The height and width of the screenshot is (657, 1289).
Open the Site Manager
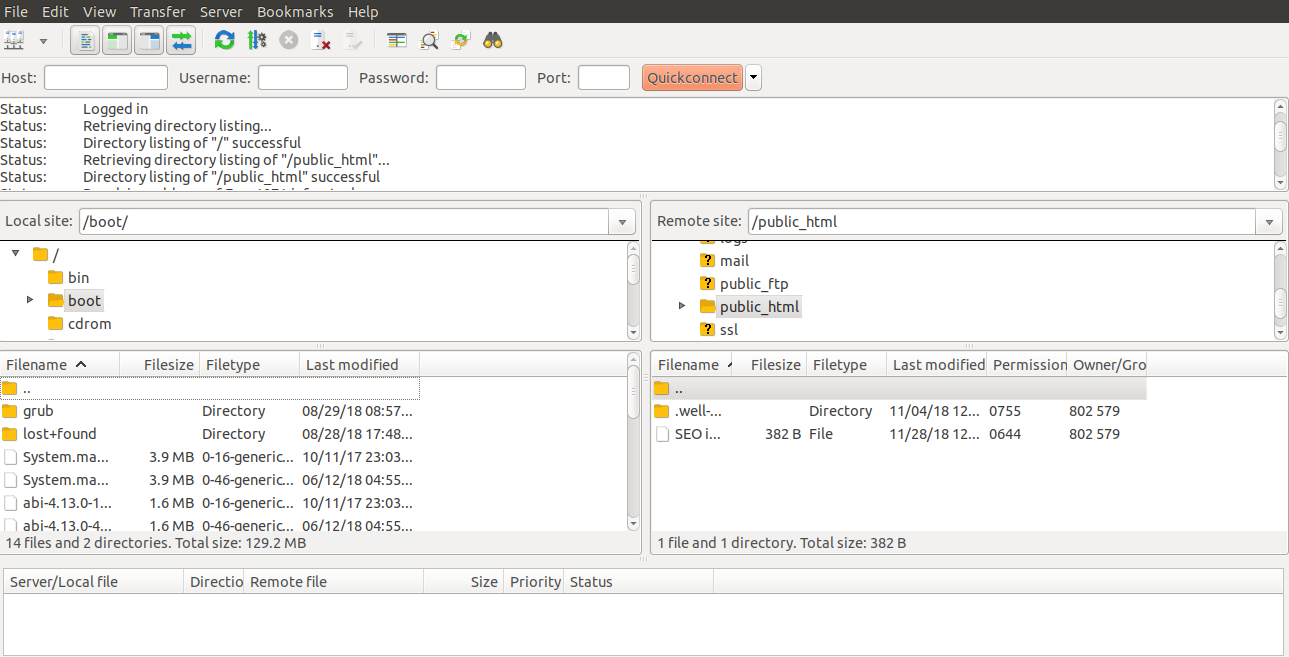click(x=16, y=40)
